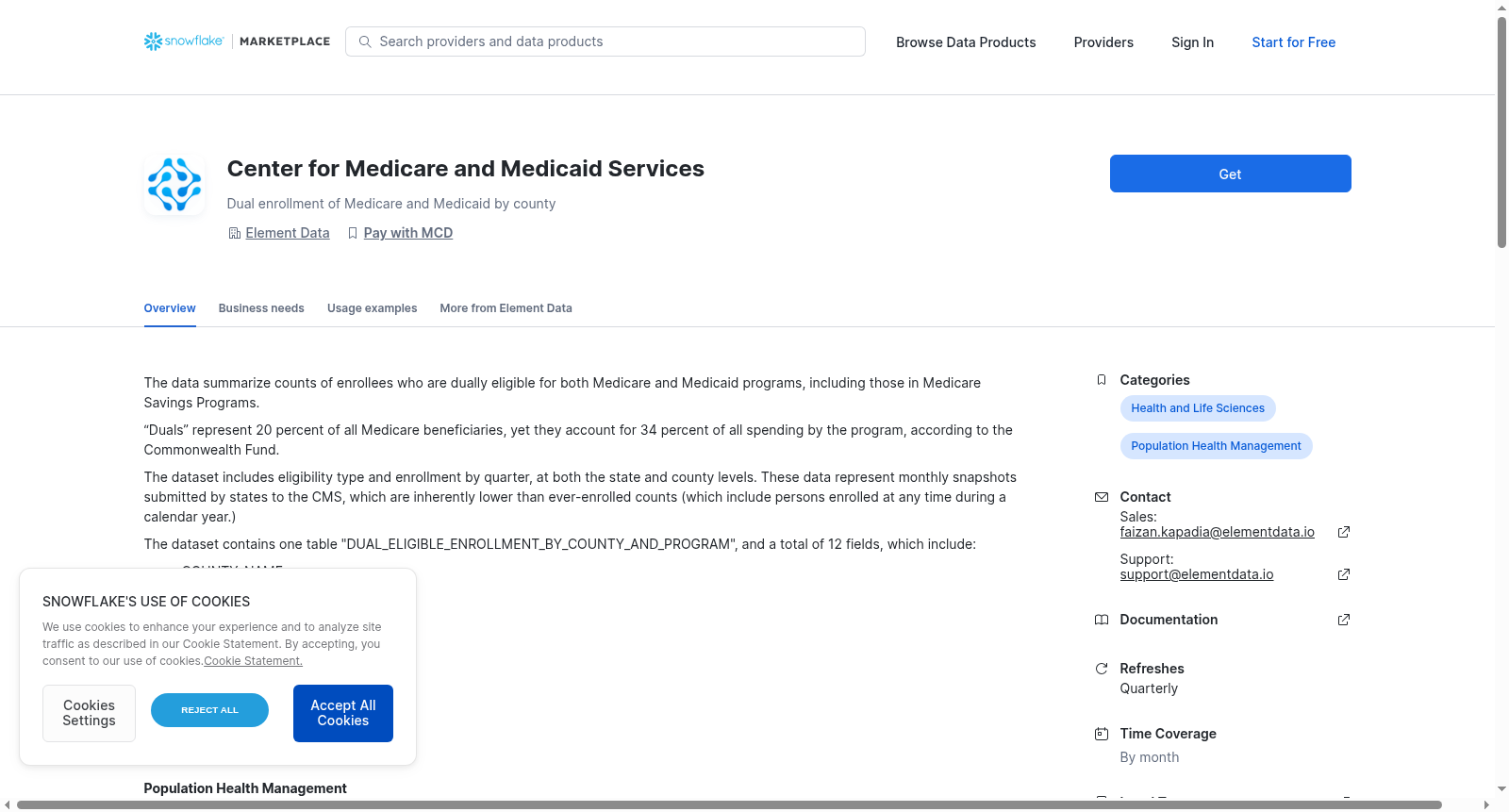Open Cookies Settings button

tap(89, 713)
